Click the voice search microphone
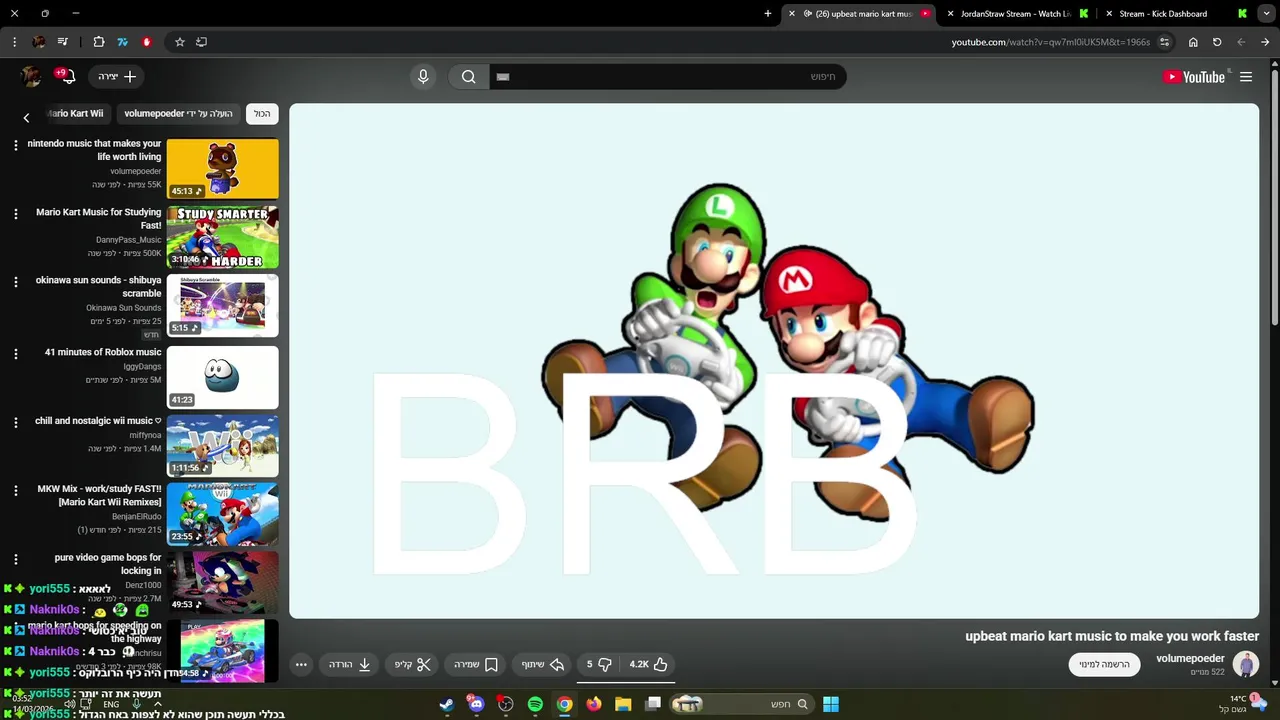 point(423,77)
